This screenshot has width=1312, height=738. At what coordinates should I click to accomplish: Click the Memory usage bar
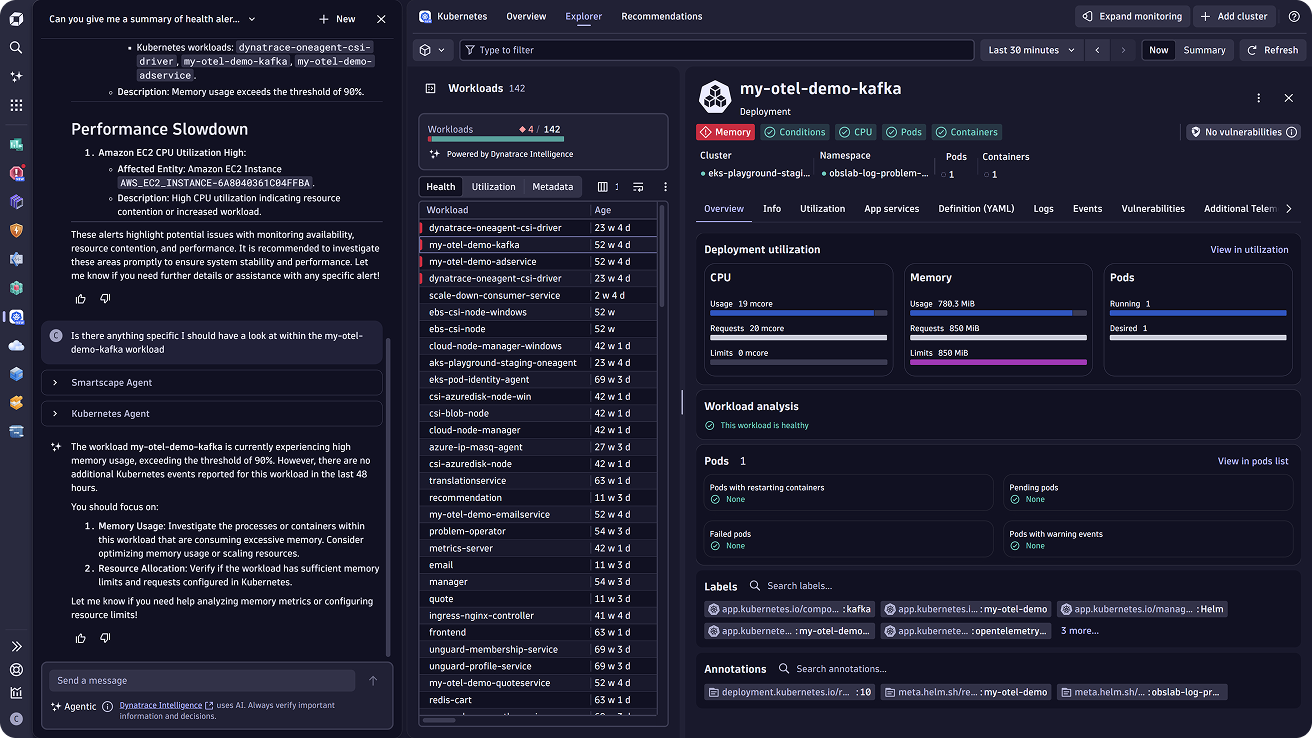click(x=997, y=312)
